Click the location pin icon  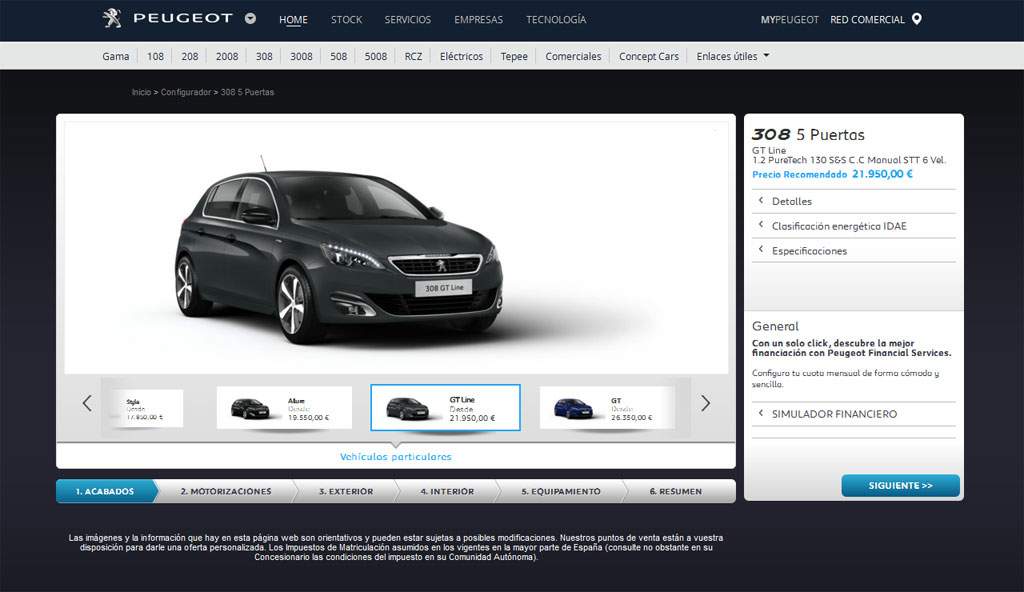(x=917, y=19)
